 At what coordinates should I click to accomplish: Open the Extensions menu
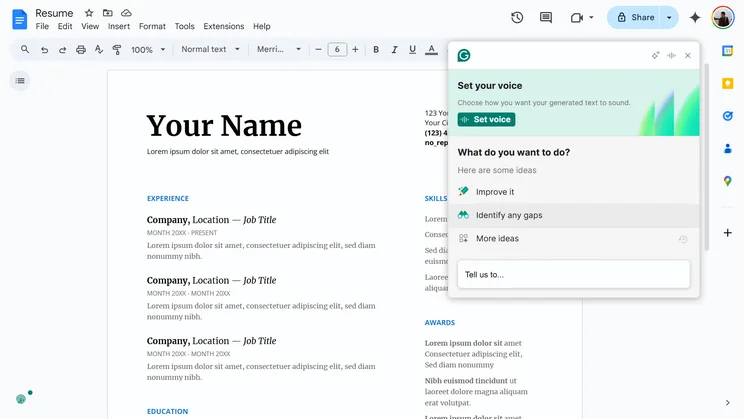pyautogui.click(x=223, y=27)
